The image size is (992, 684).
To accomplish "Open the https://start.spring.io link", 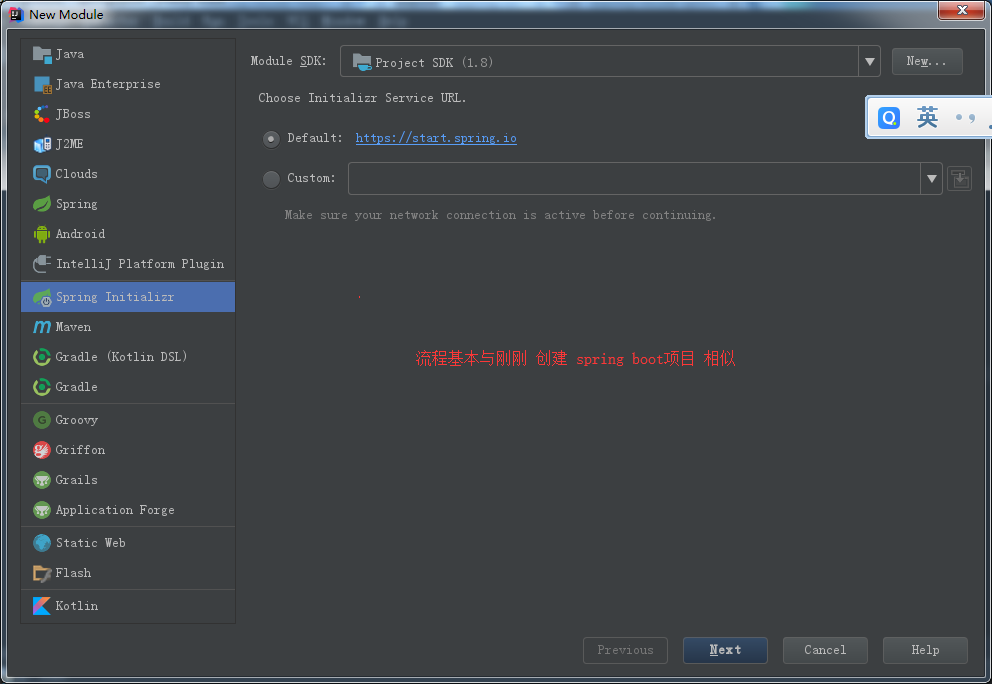I will 436,138.
